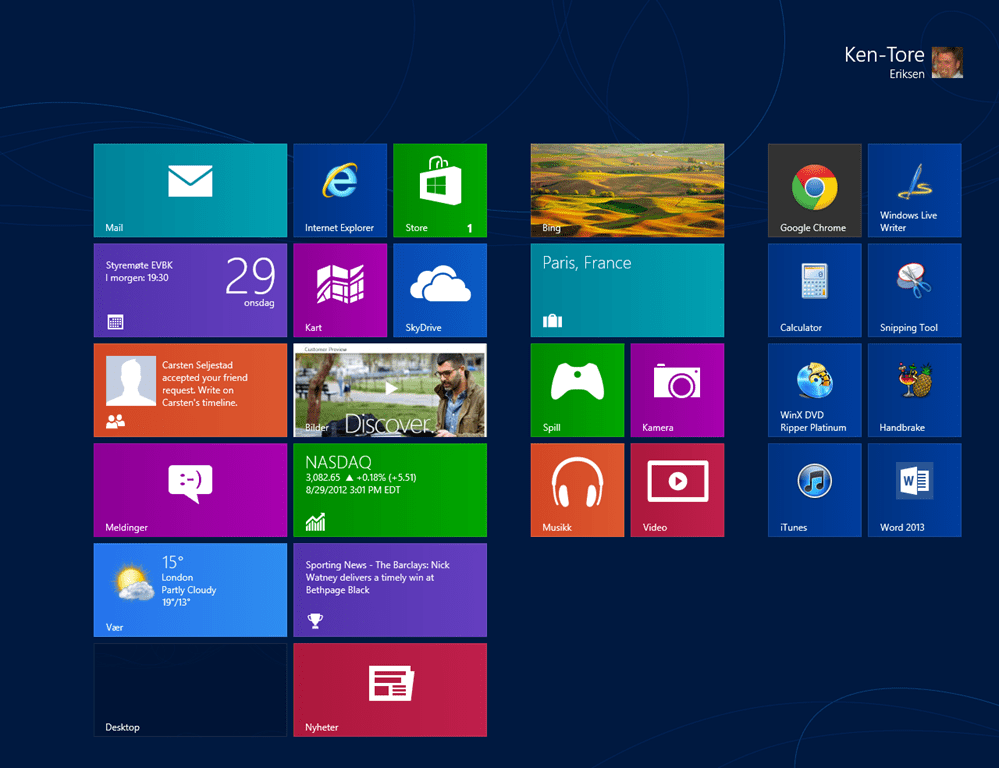Open the Video tile
This screenshot has height=768, width=999.
coord(677,490)
